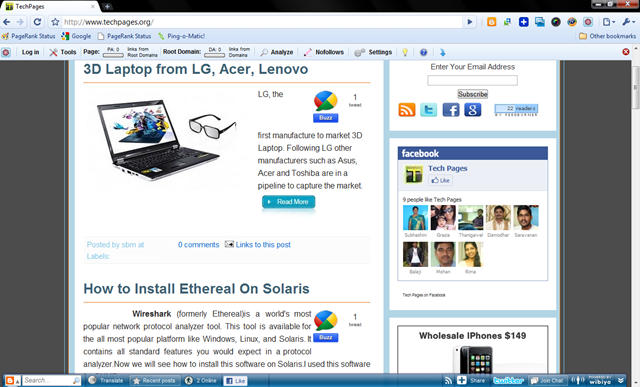This screenshot has width=640, height=387.
Task: Reload the page with the refresh icon
Action: click(x=37, y=22)
